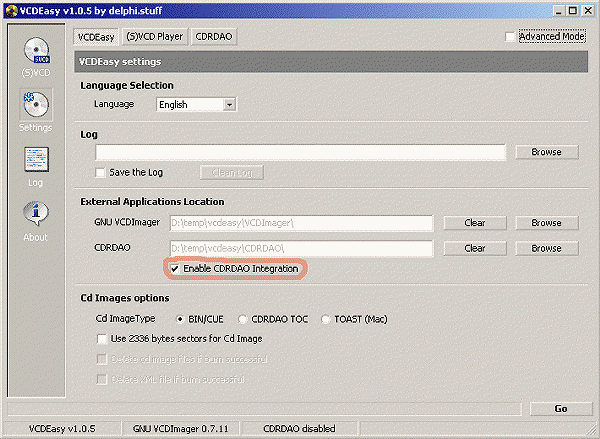The width and height of the screenshot is (600, 439).
Task: Click the GNU VCDImager path field
Action: coord(302,223)
